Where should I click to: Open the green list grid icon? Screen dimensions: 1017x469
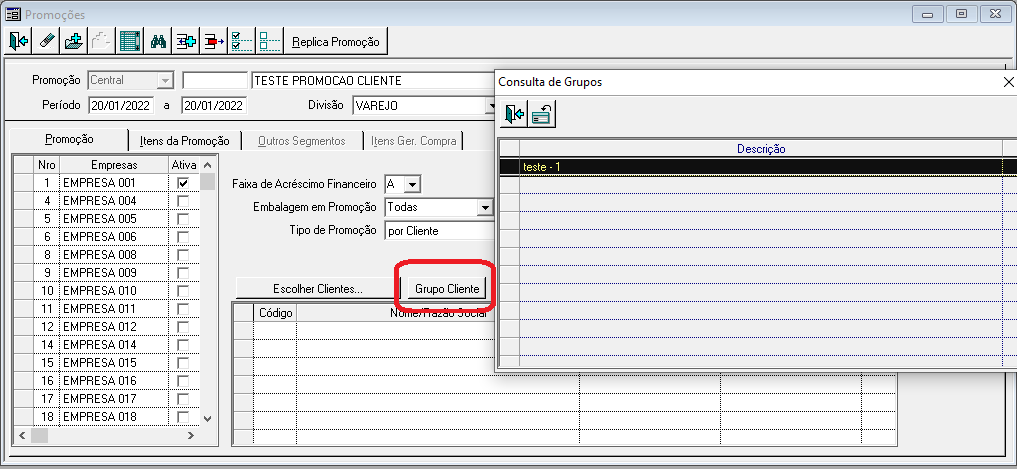tap(130, 42)
